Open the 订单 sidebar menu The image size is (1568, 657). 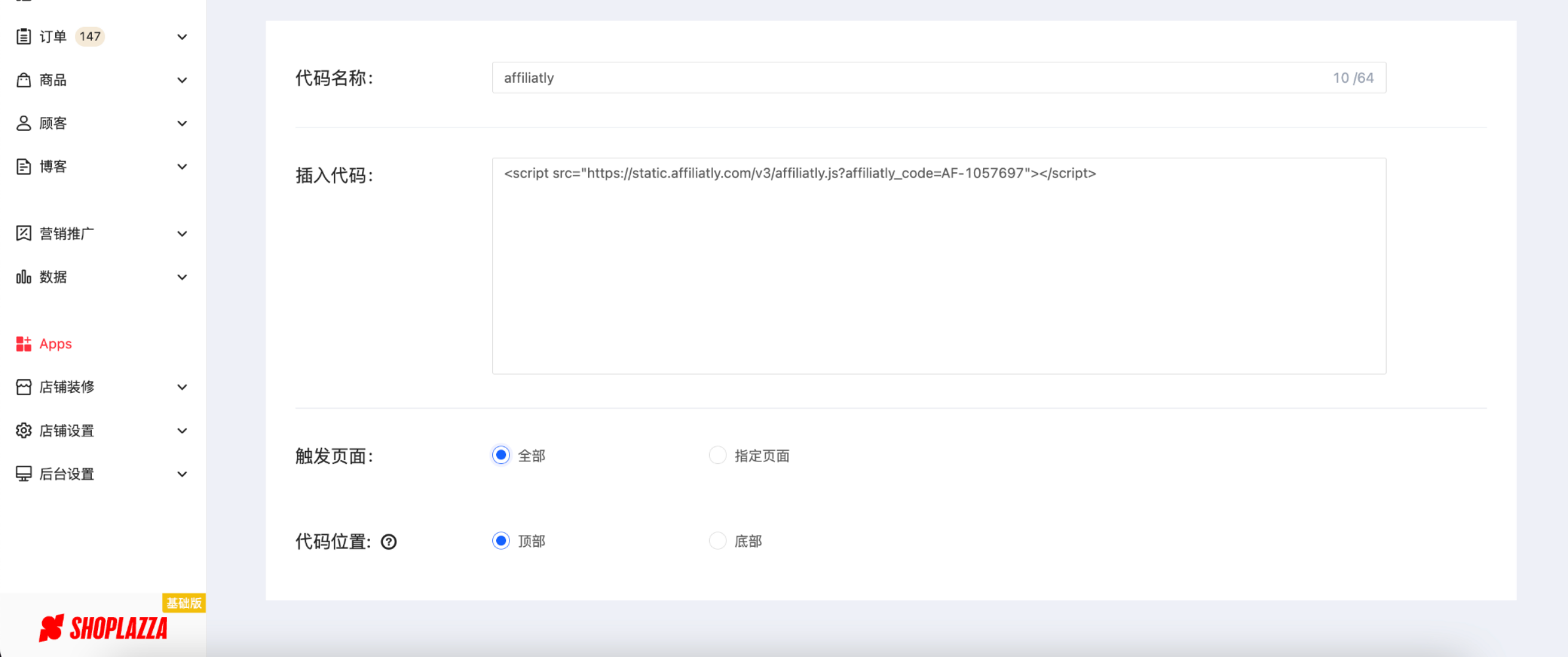[x=102, y=37]
